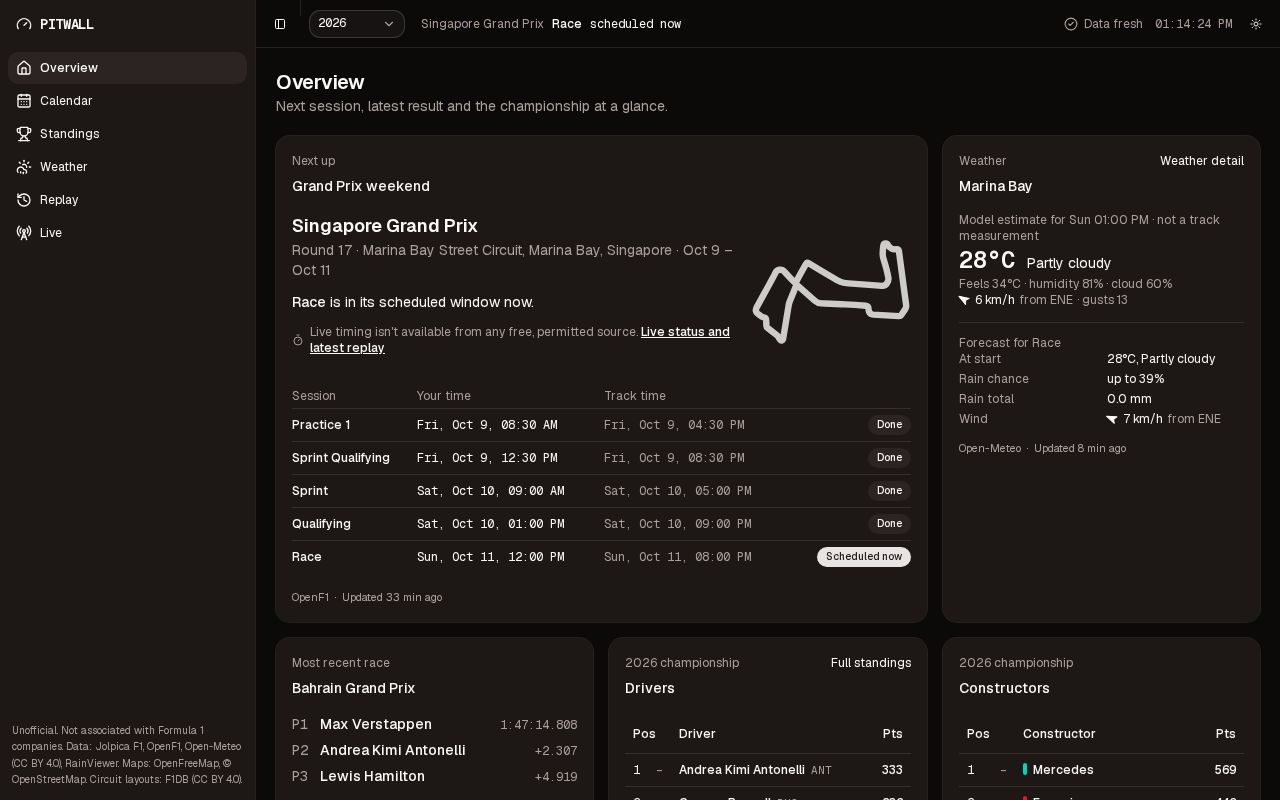Screen dimensions: 1280x800
Task: Click the Calendar icon in sidebar
Action: pyautogui.click(x=24, y=101)
